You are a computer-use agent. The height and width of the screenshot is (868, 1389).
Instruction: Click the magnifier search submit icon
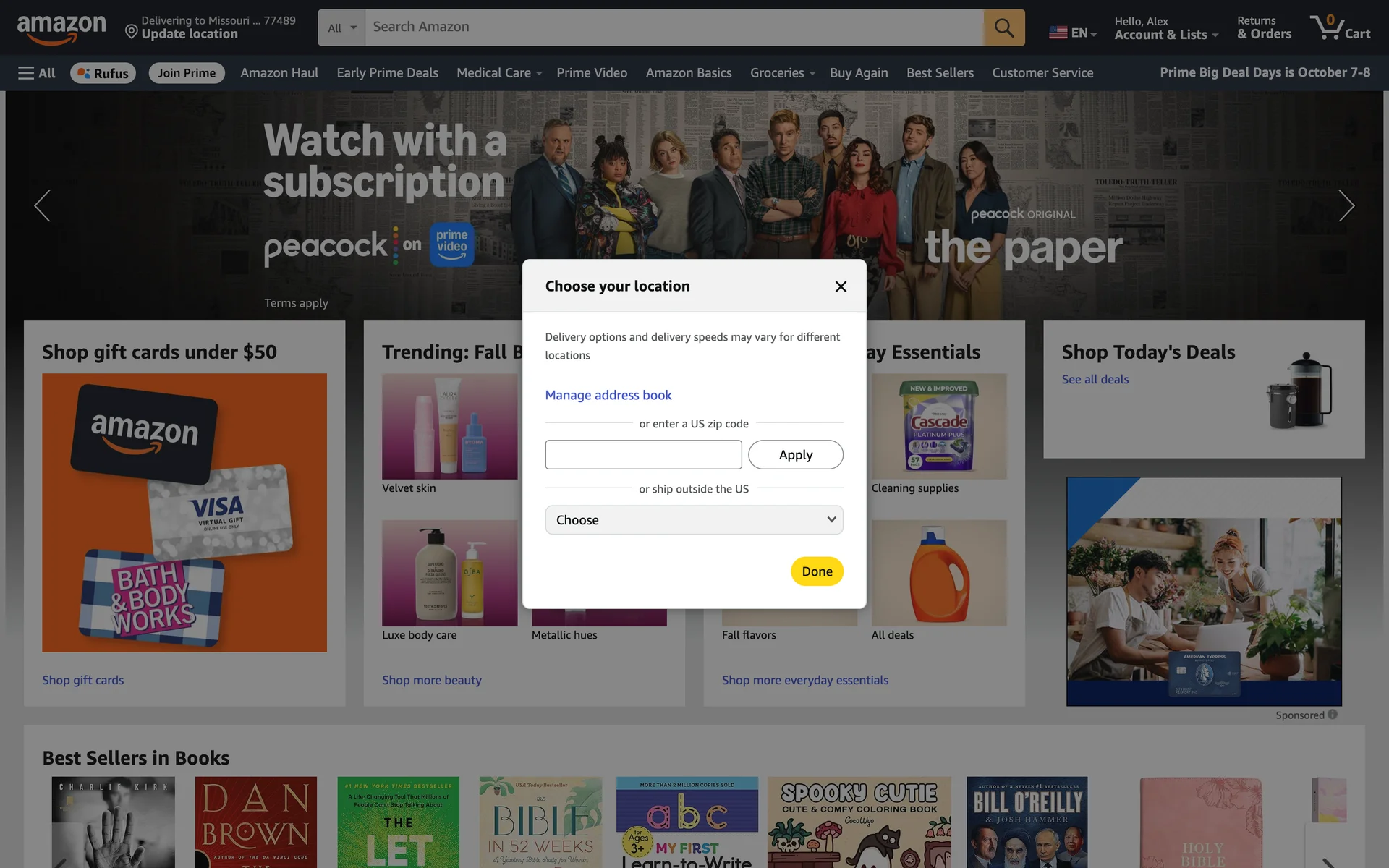click(1003, 27)
